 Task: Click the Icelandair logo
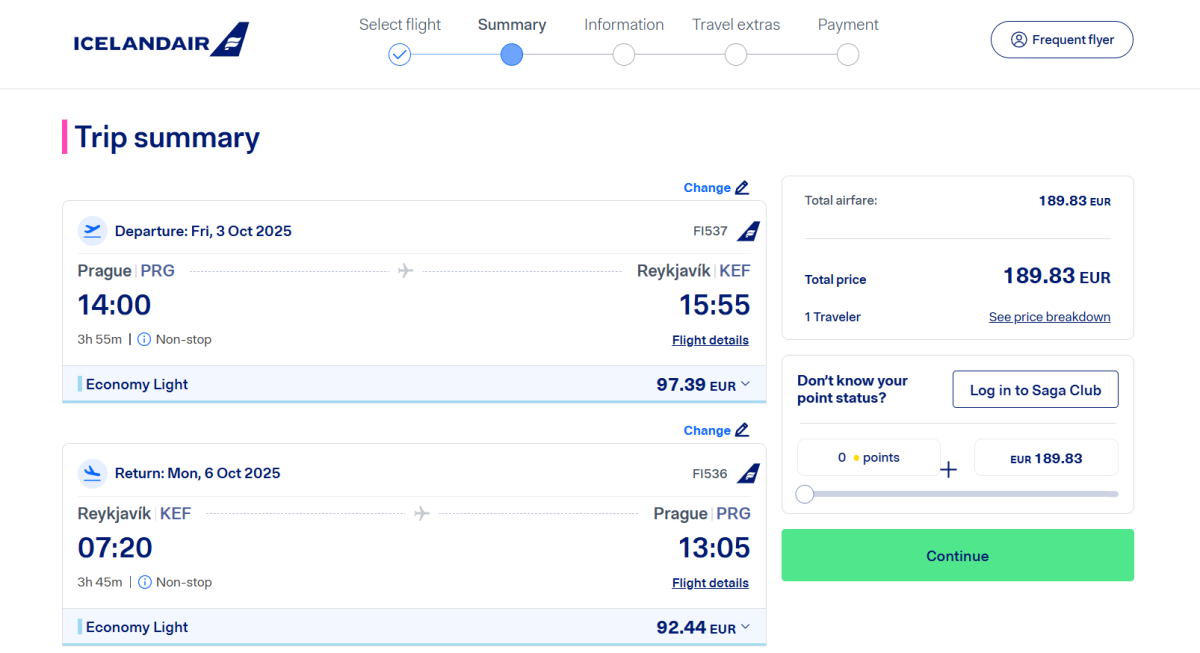point(161,41)
